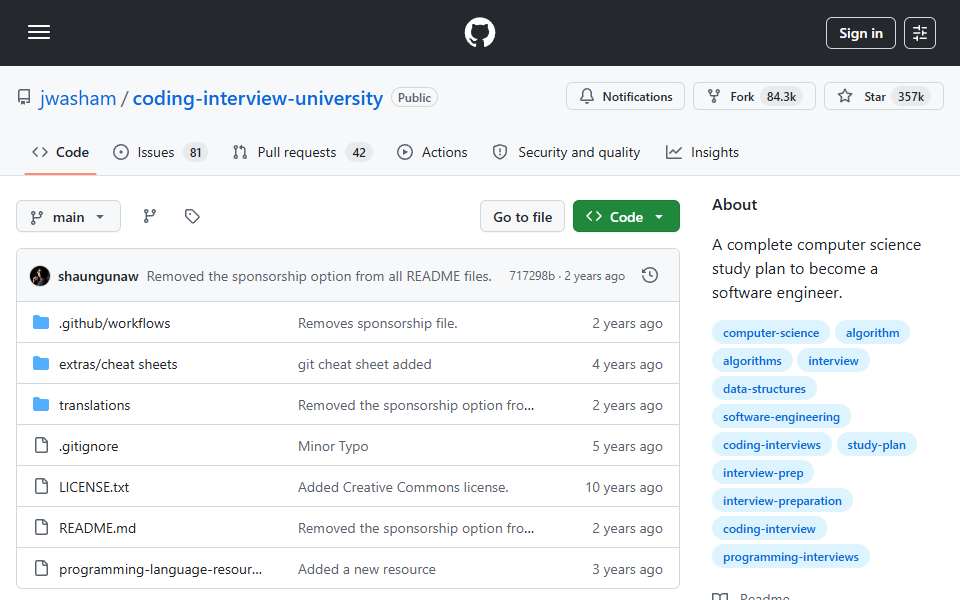
Task: Select the coding-interview topic tag
Action: pos(769,529)
